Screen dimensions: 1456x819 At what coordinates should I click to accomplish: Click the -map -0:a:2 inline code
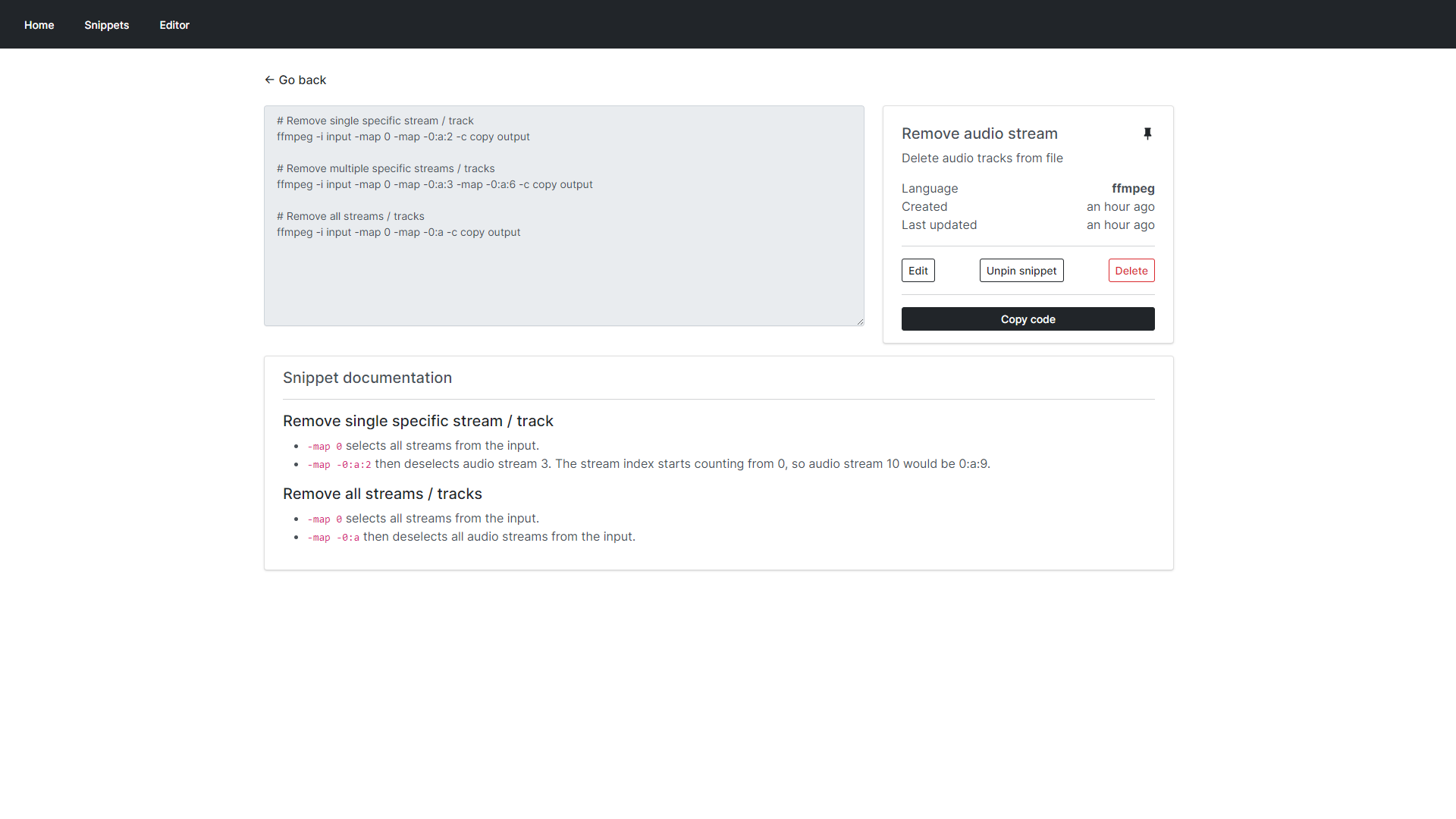339,465
